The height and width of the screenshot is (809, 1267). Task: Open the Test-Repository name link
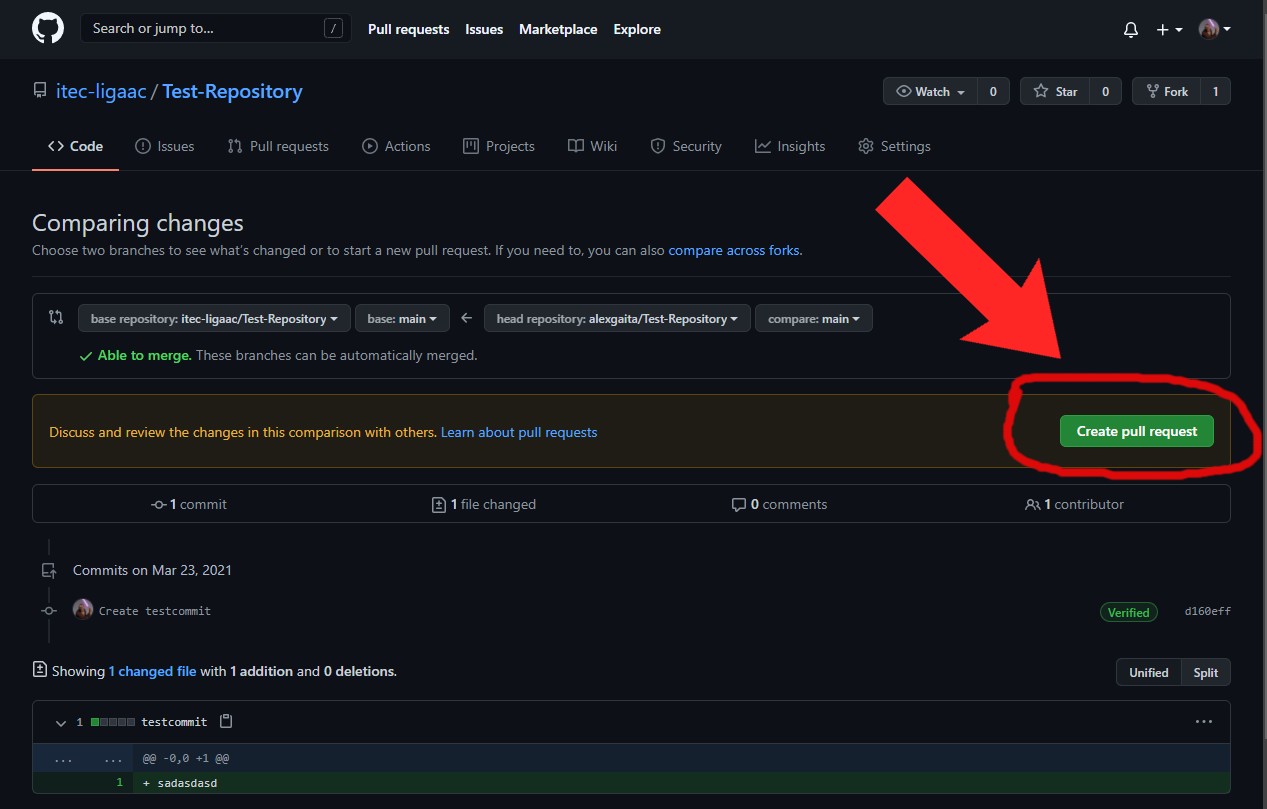pyautogui.click(x=232, y=91)
